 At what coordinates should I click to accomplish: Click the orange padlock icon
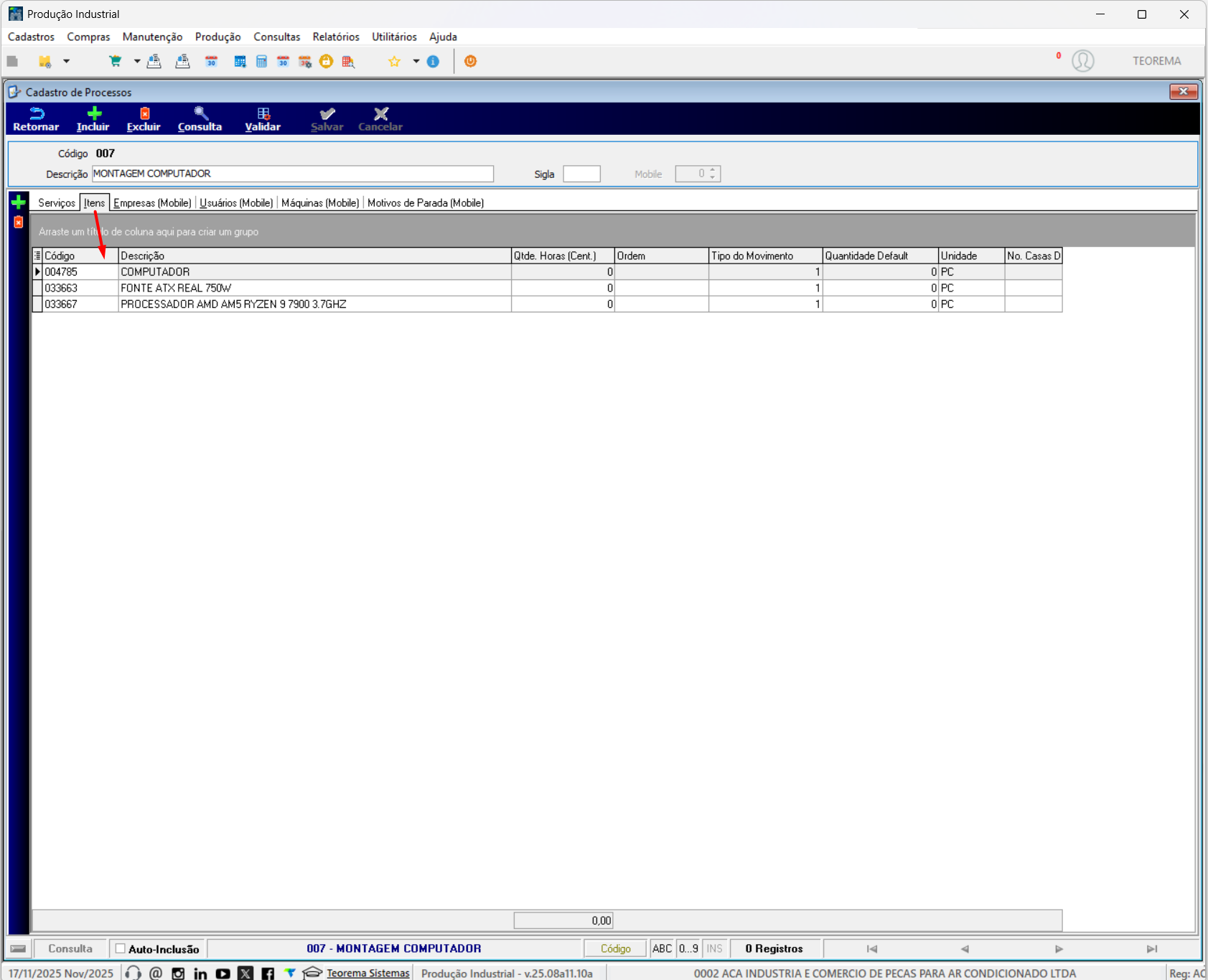[326, 61]
